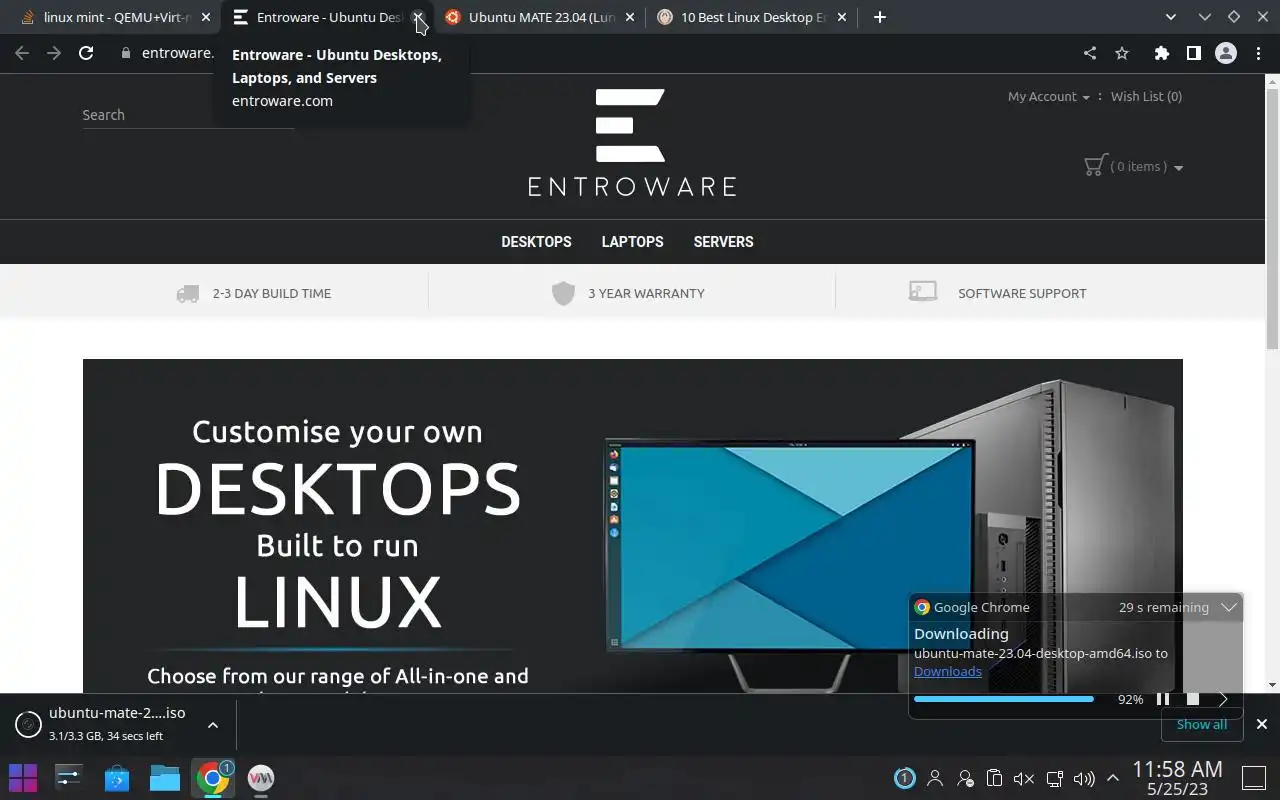This screenshot has height=800, width=1280.
Task: Go back in browser history
Action: (x=22, y=53)
